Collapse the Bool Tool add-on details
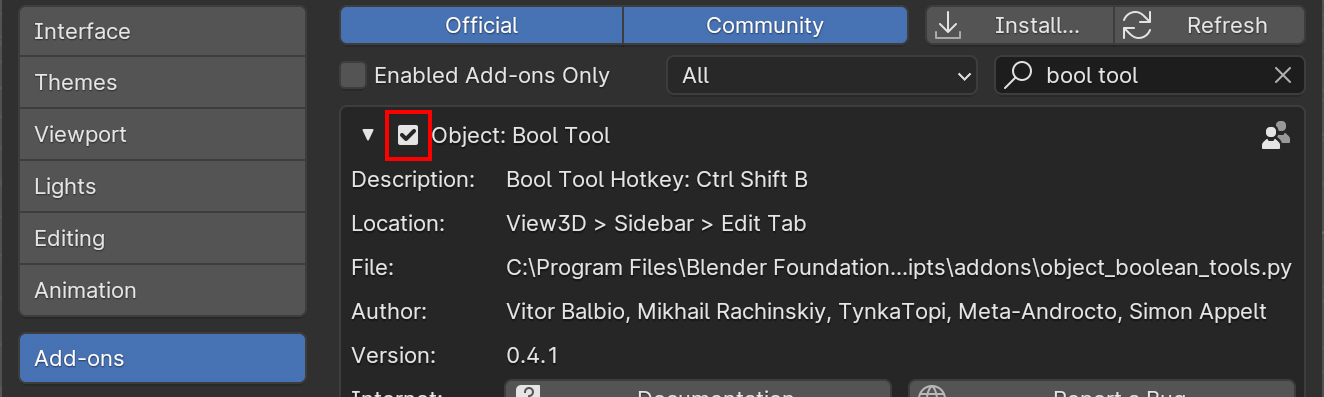This screenshot has height=397, width=1324. pos(368,135)
